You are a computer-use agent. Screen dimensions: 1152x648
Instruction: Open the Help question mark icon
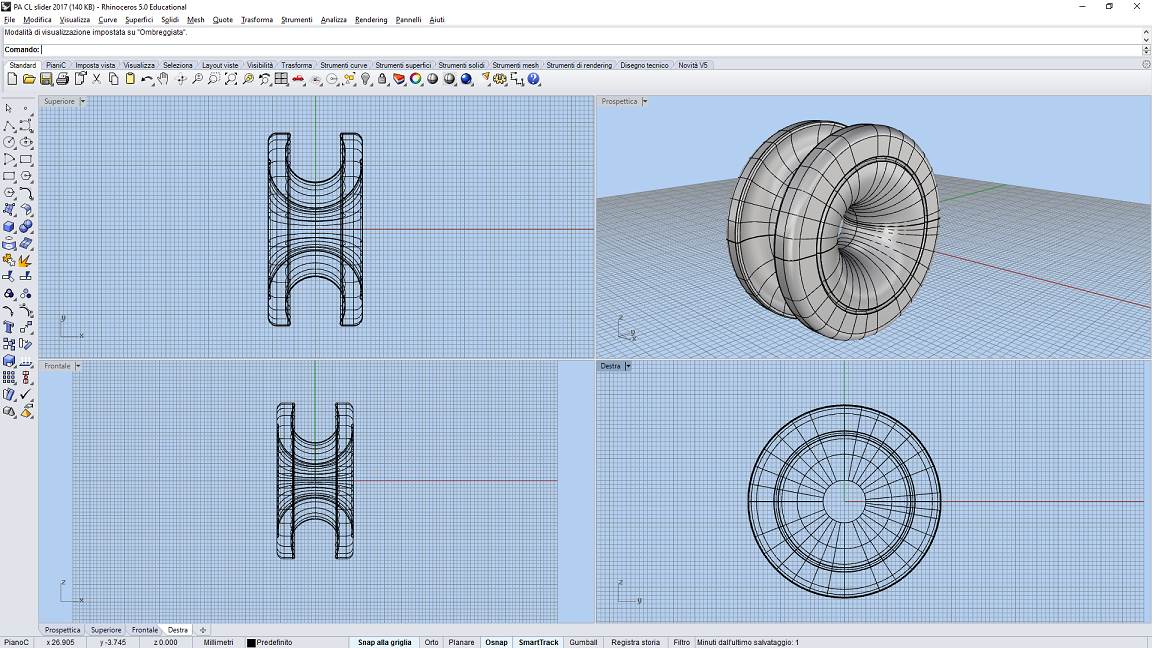tap(534, 79)
